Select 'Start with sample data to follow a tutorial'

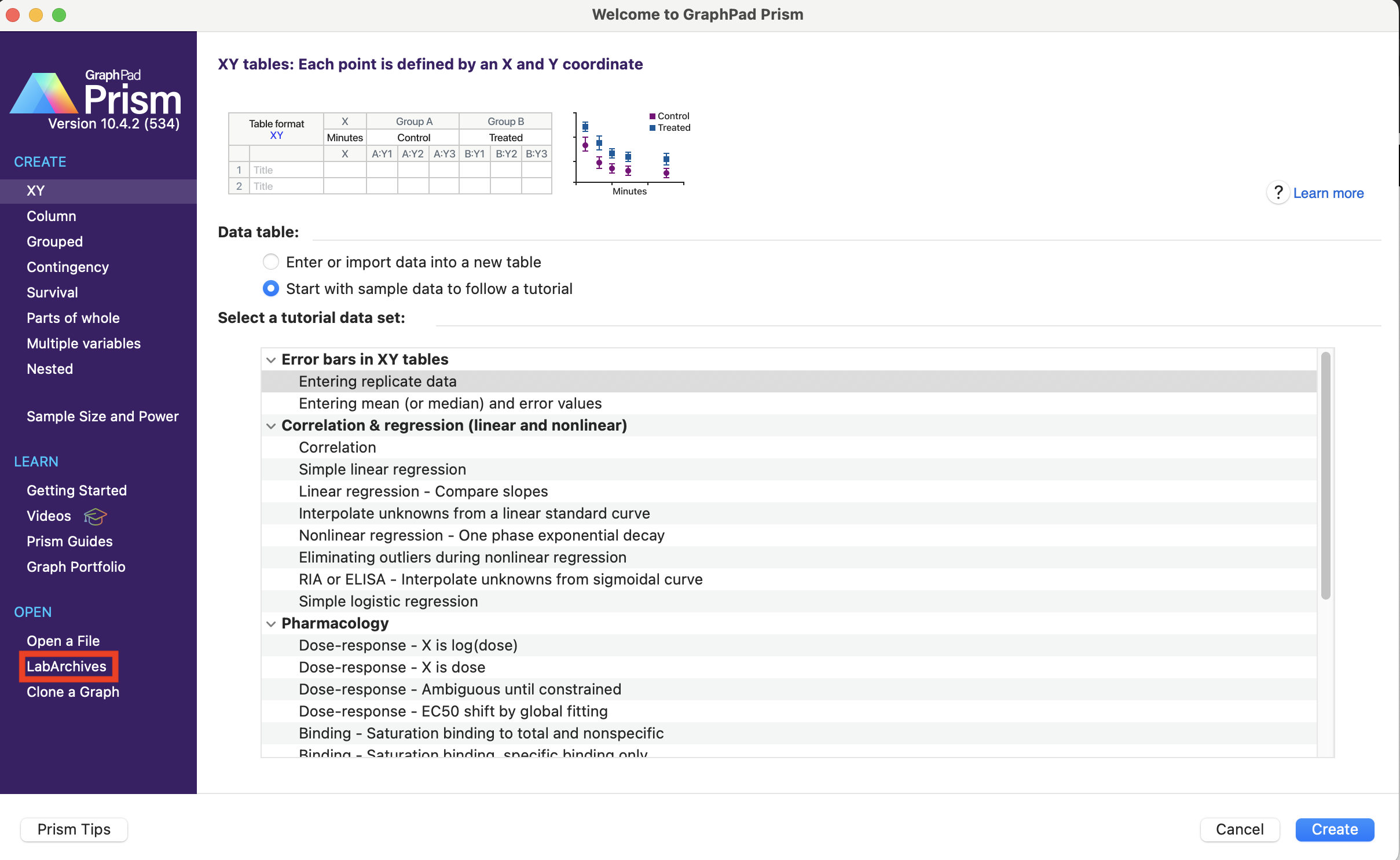(x=270, y=288)
